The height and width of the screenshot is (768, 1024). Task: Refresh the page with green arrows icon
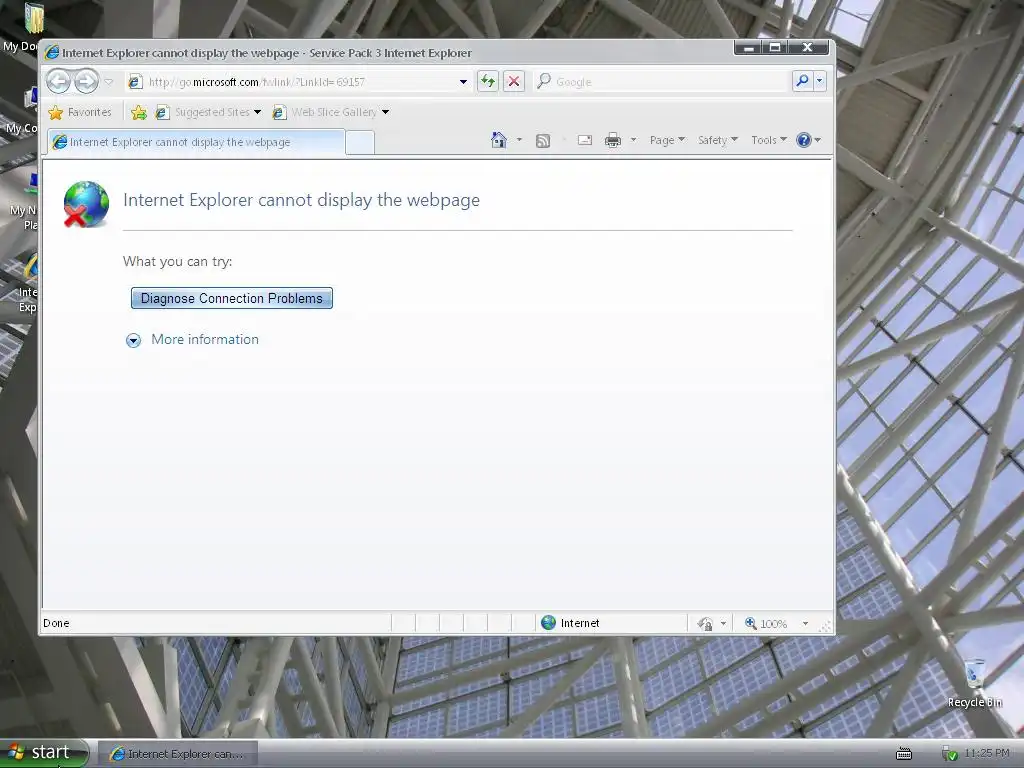click(x=488, y=81)
